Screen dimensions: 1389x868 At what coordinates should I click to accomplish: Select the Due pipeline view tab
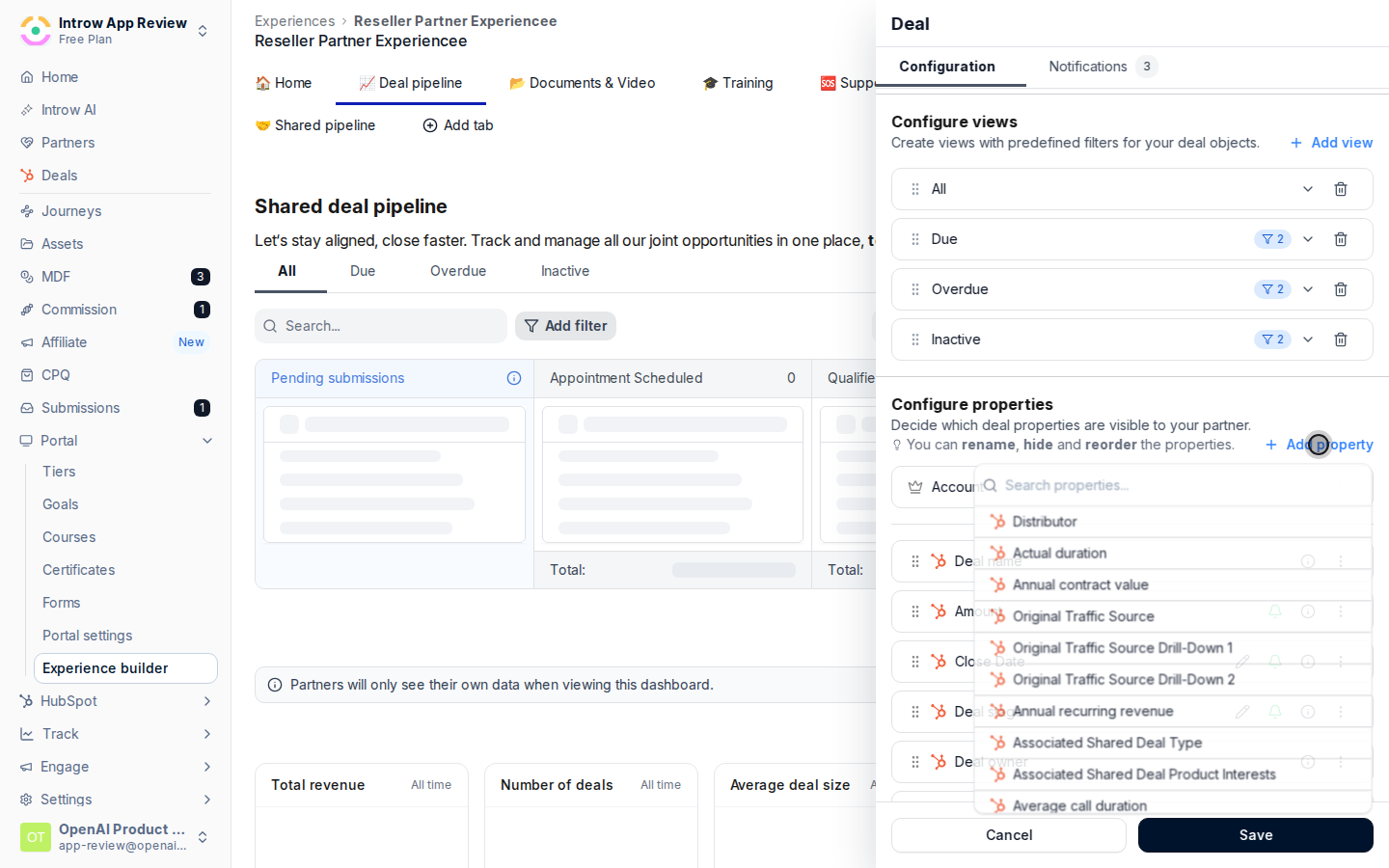point(363,271)
